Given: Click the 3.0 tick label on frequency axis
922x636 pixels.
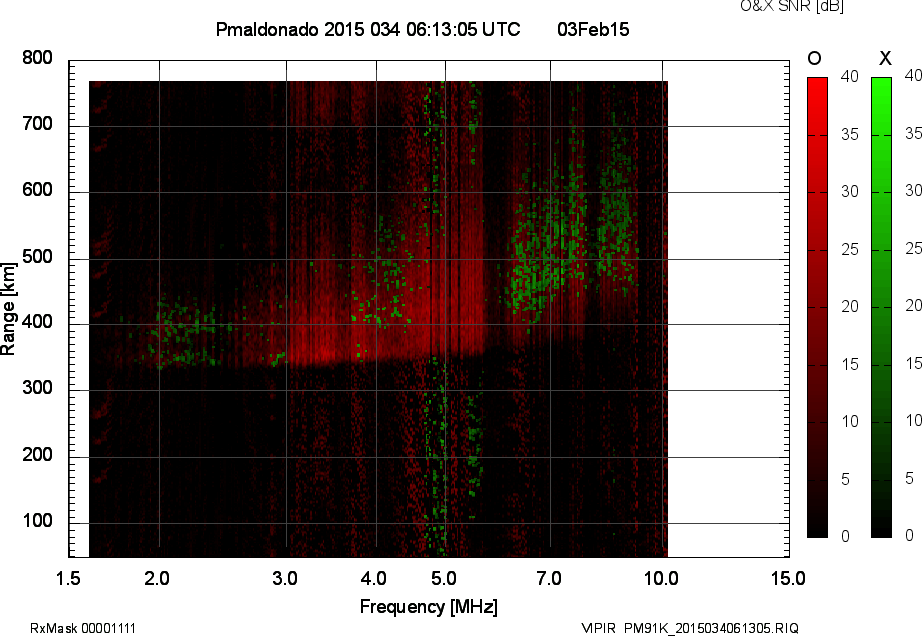Looking at the screenshot, I should tap(285, 579).
